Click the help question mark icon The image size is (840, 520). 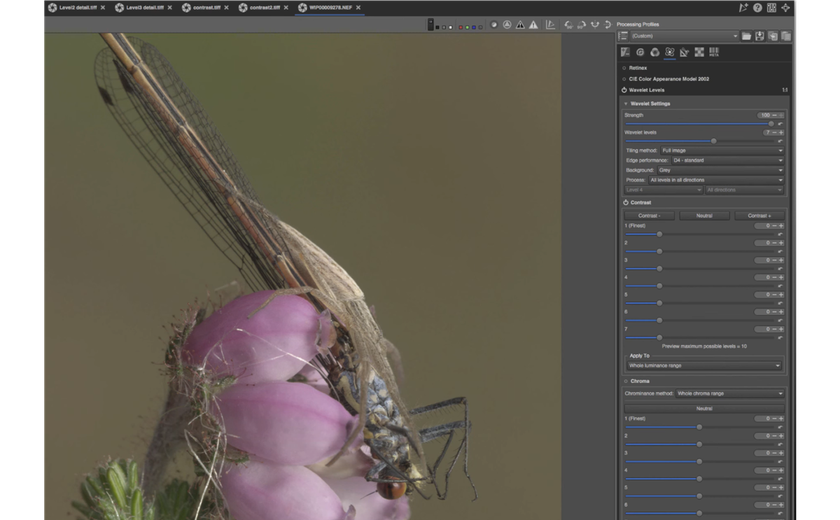point(758,7)
